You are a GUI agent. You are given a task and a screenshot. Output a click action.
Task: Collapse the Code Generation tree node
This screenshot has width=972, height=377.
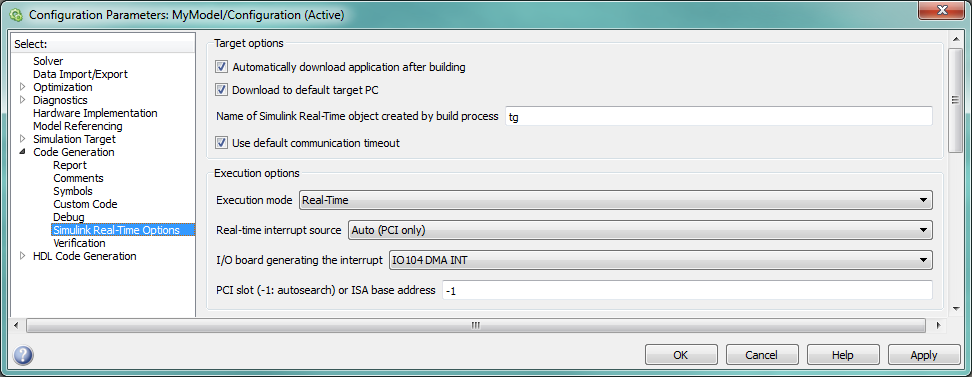tap(23, 152)
